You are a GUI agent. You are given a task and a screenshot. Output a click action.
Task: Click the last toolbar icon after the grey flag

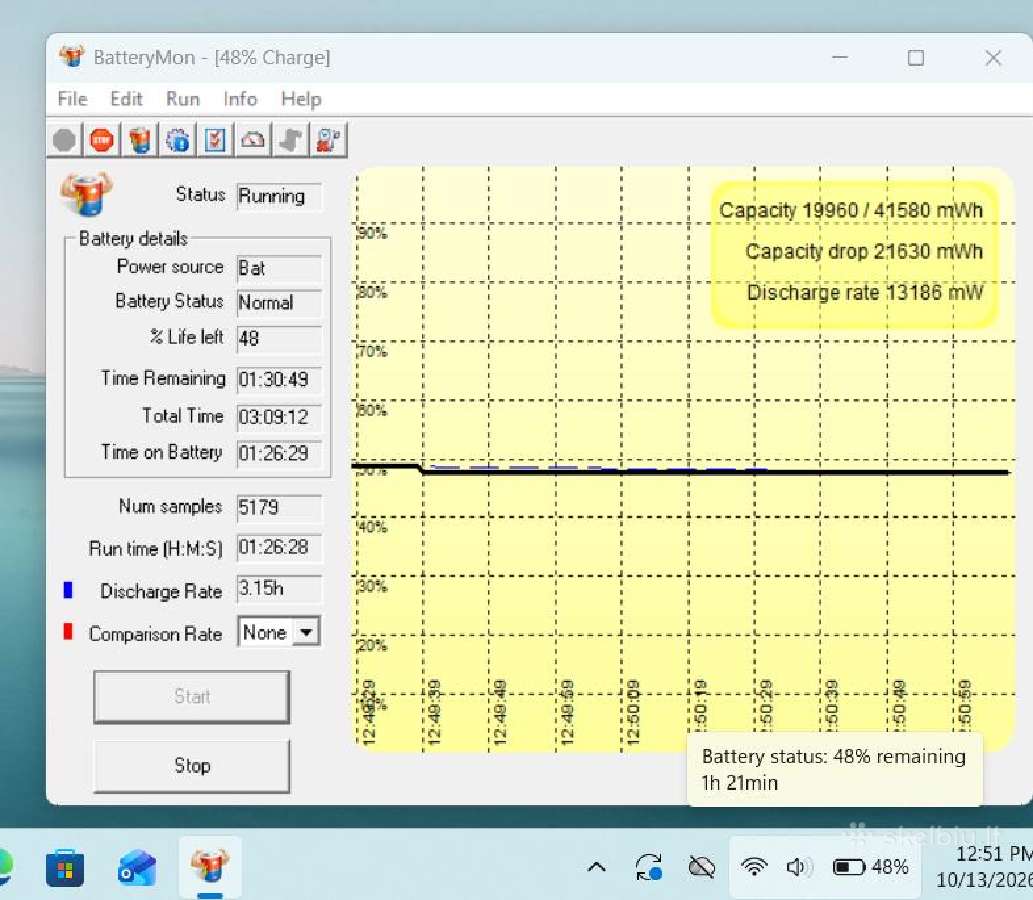[329, 140]
